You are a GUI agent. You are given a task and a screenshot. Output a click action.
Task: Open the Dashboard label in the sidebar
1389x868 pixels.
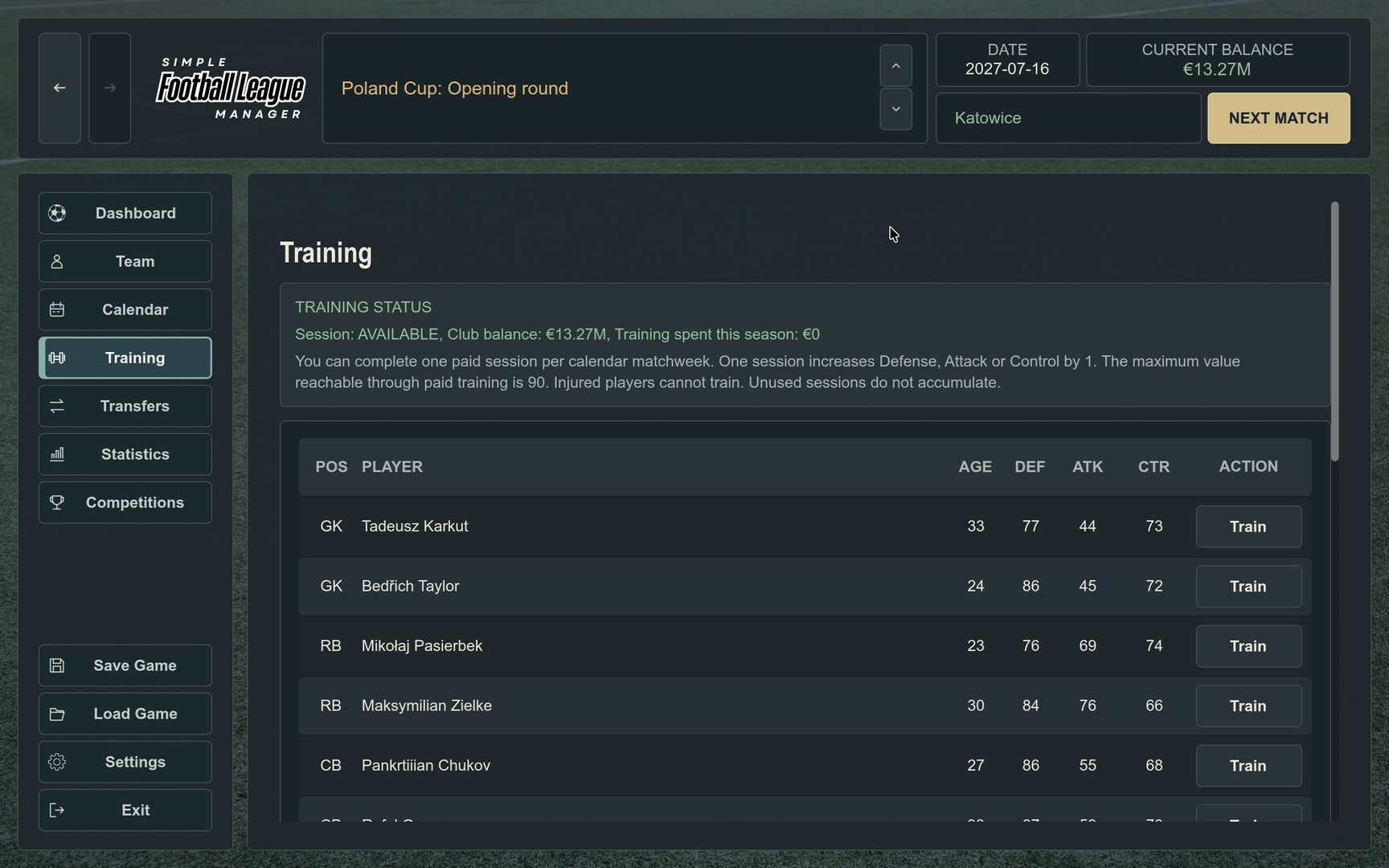click(135, 213)
